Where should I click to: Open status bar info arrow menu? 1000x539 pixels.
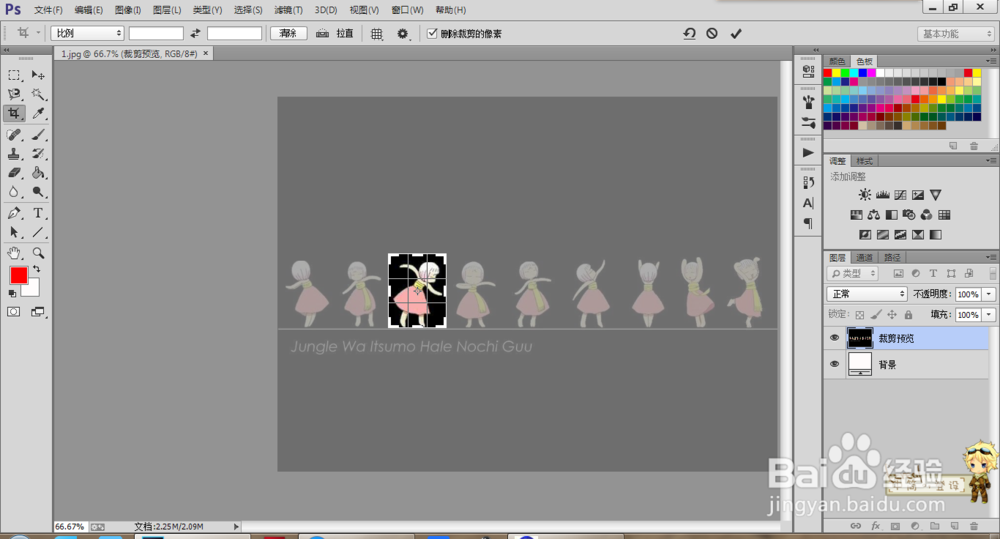tap(236, 527)
